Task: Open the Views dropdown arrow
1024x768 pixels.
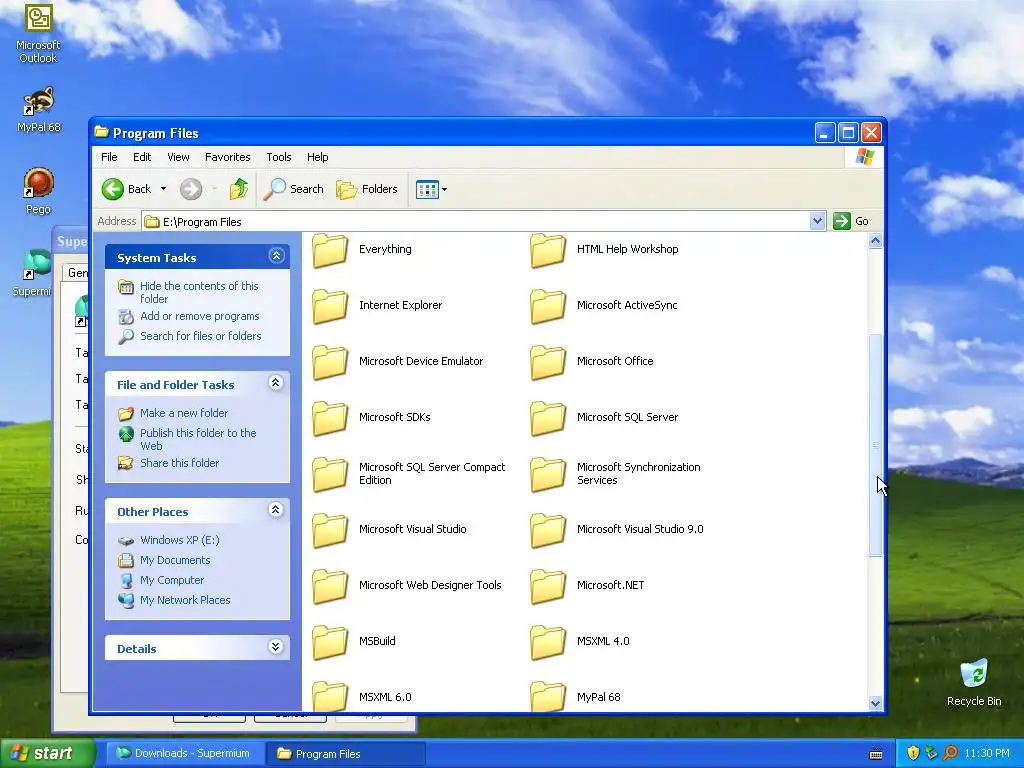Action: 445,189
